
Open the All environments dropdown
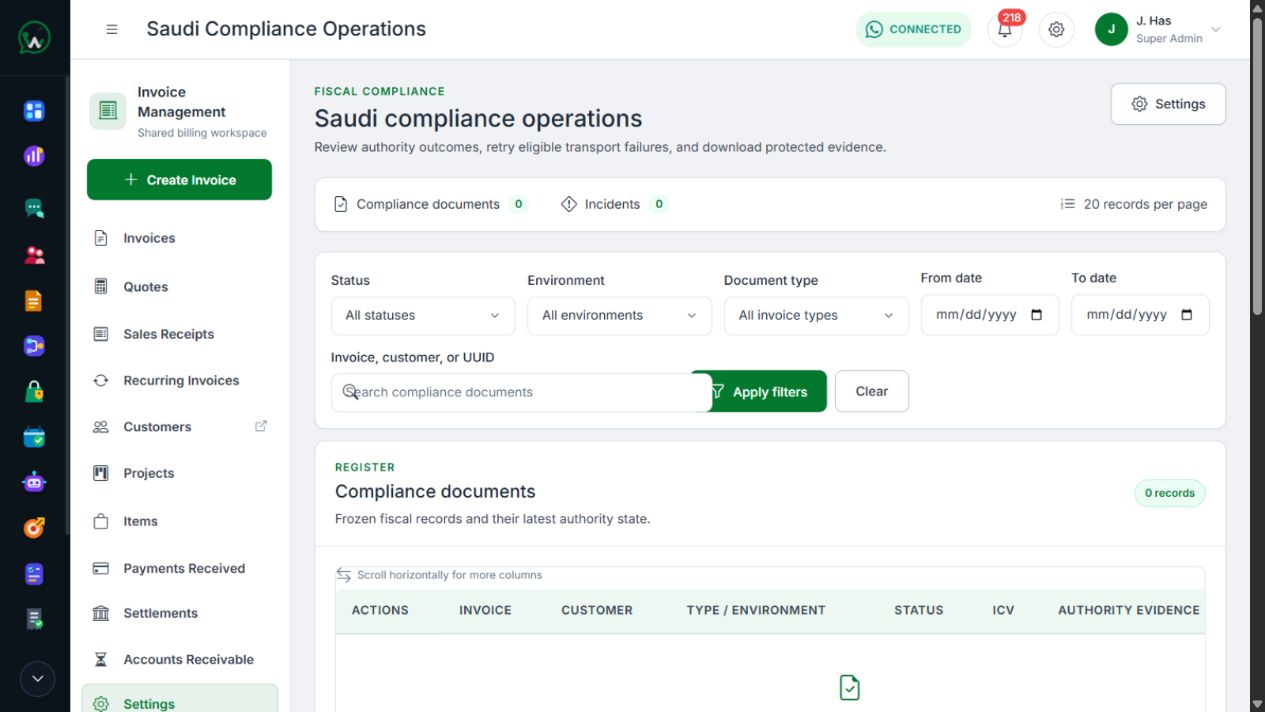coord(620,315)
